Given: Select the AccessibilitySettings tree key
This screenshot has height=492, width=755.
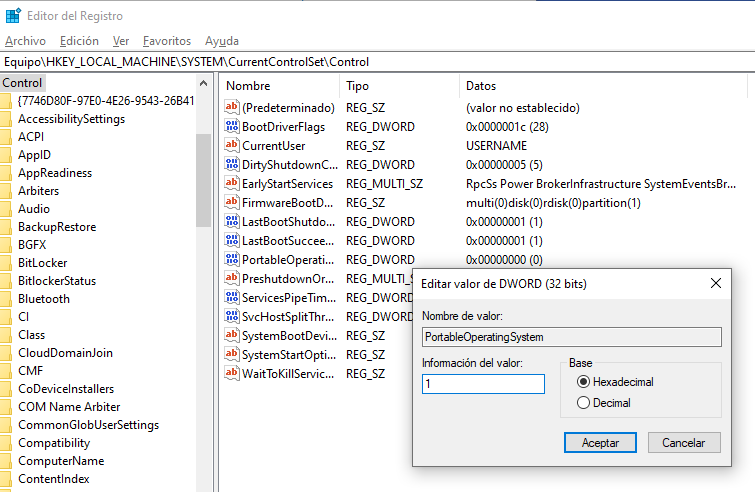Looking at the screenshot, I should [71, 119].
